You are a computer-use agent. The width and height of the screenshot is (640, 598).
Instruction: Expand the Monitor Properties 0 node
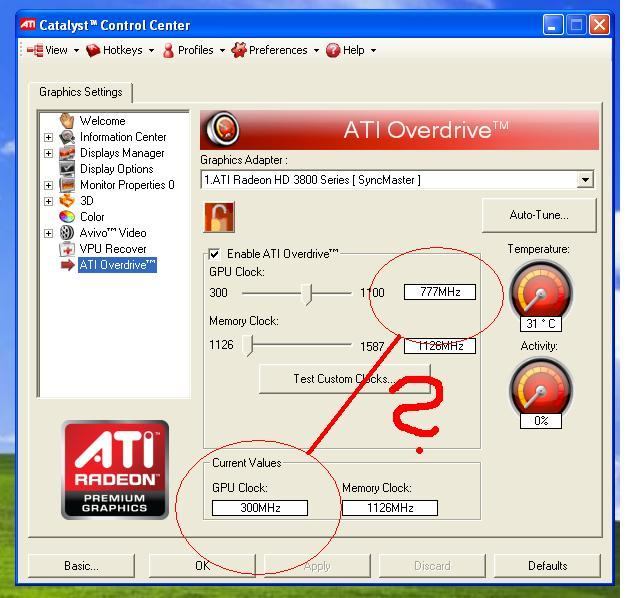48,185
